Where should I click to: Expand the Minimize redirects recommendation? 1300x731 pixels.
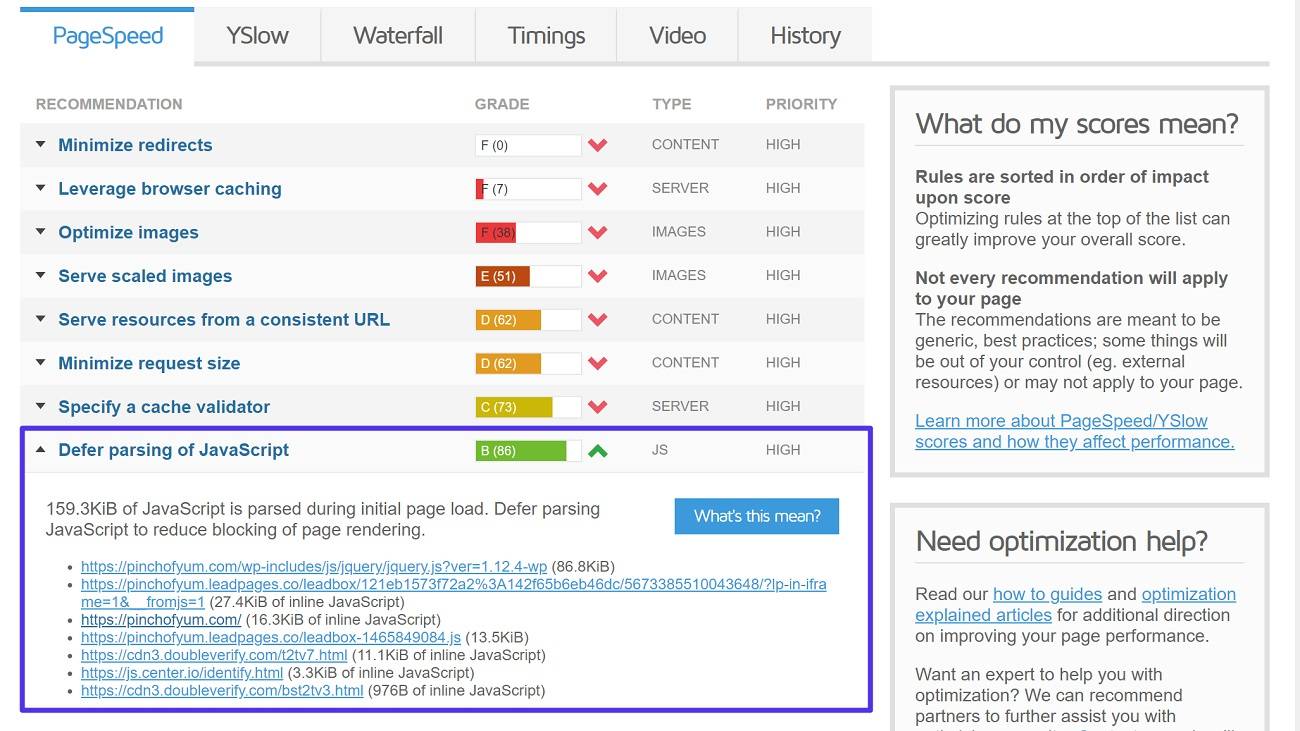tap(40, 144)
